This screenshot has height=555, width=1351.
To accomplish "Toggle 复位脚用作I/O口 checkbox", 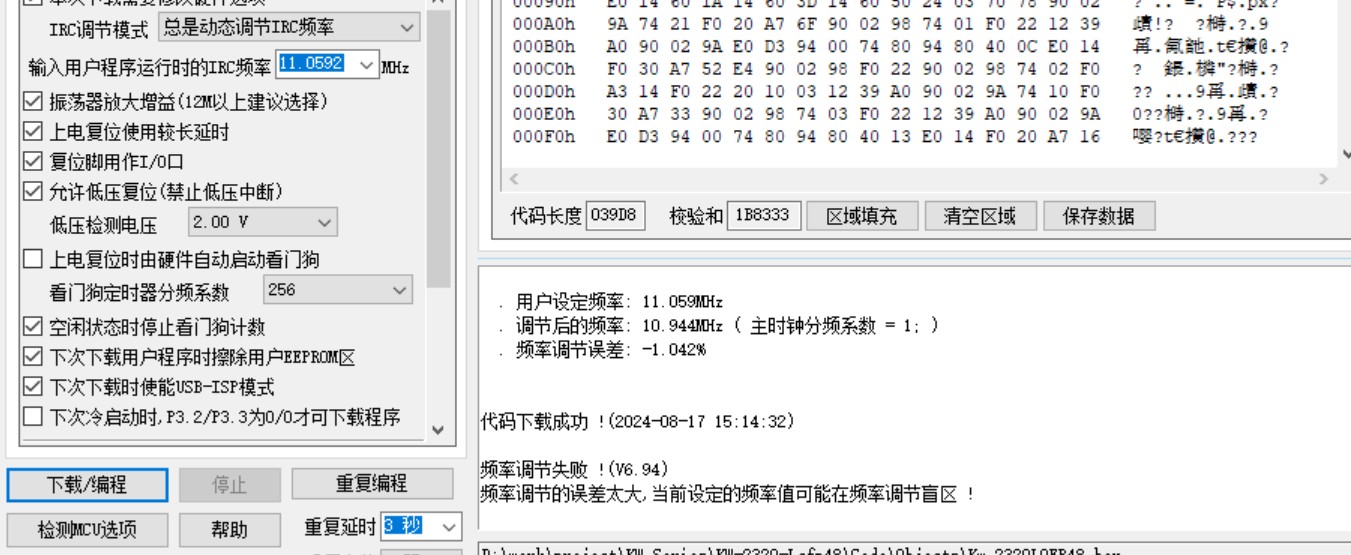I will coord(33,162).
